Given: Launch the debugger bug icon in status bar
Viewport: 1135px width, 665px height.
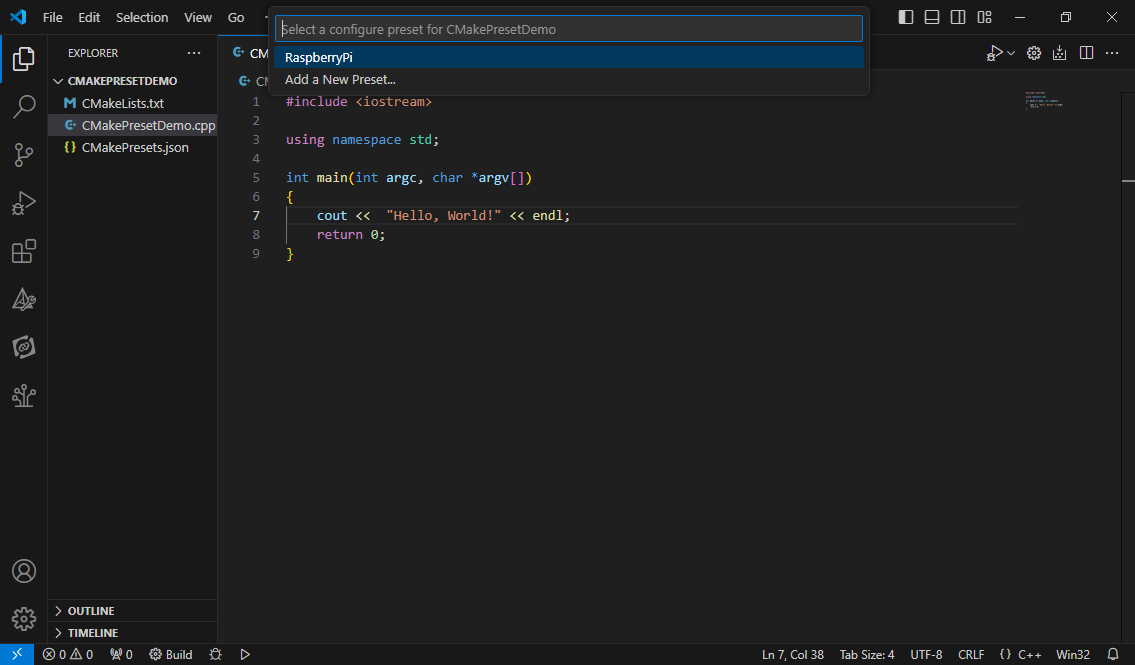Looking at the screenshot, I should coord(215,654).
